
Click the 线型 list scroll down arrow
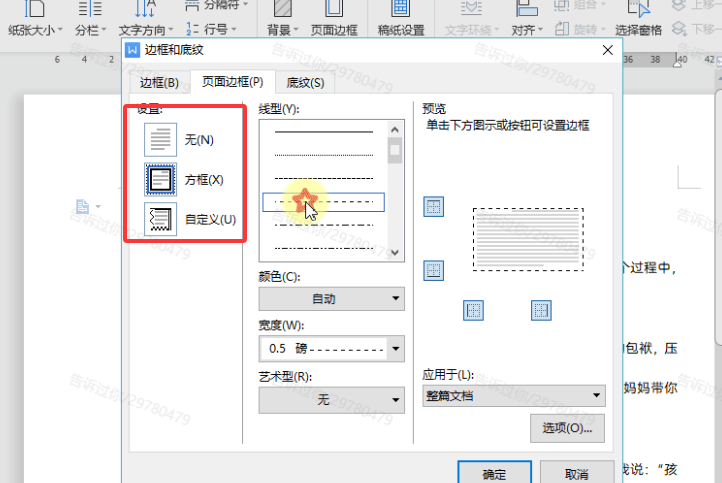pyautogui.click(x=395, y=252)
